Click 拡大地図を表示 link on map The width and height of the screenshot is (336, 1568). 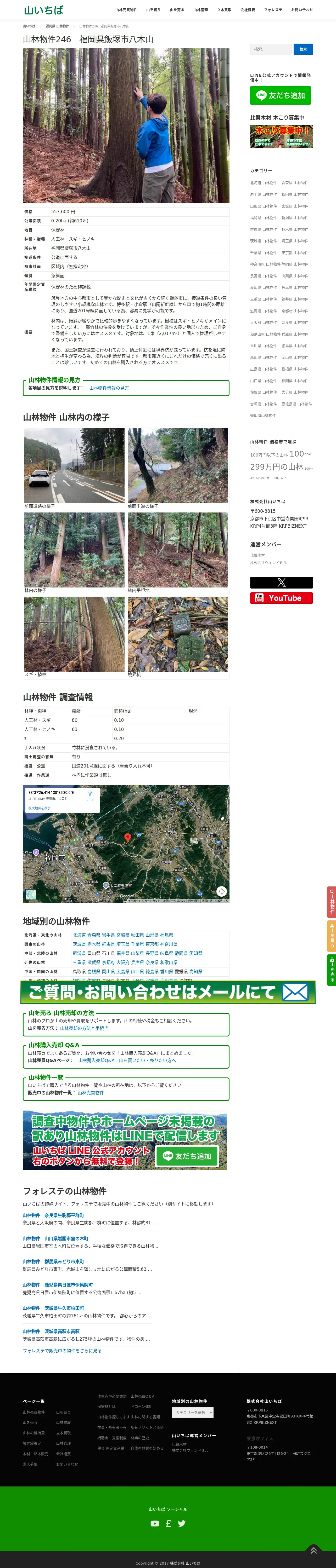[x=39, y=808]
